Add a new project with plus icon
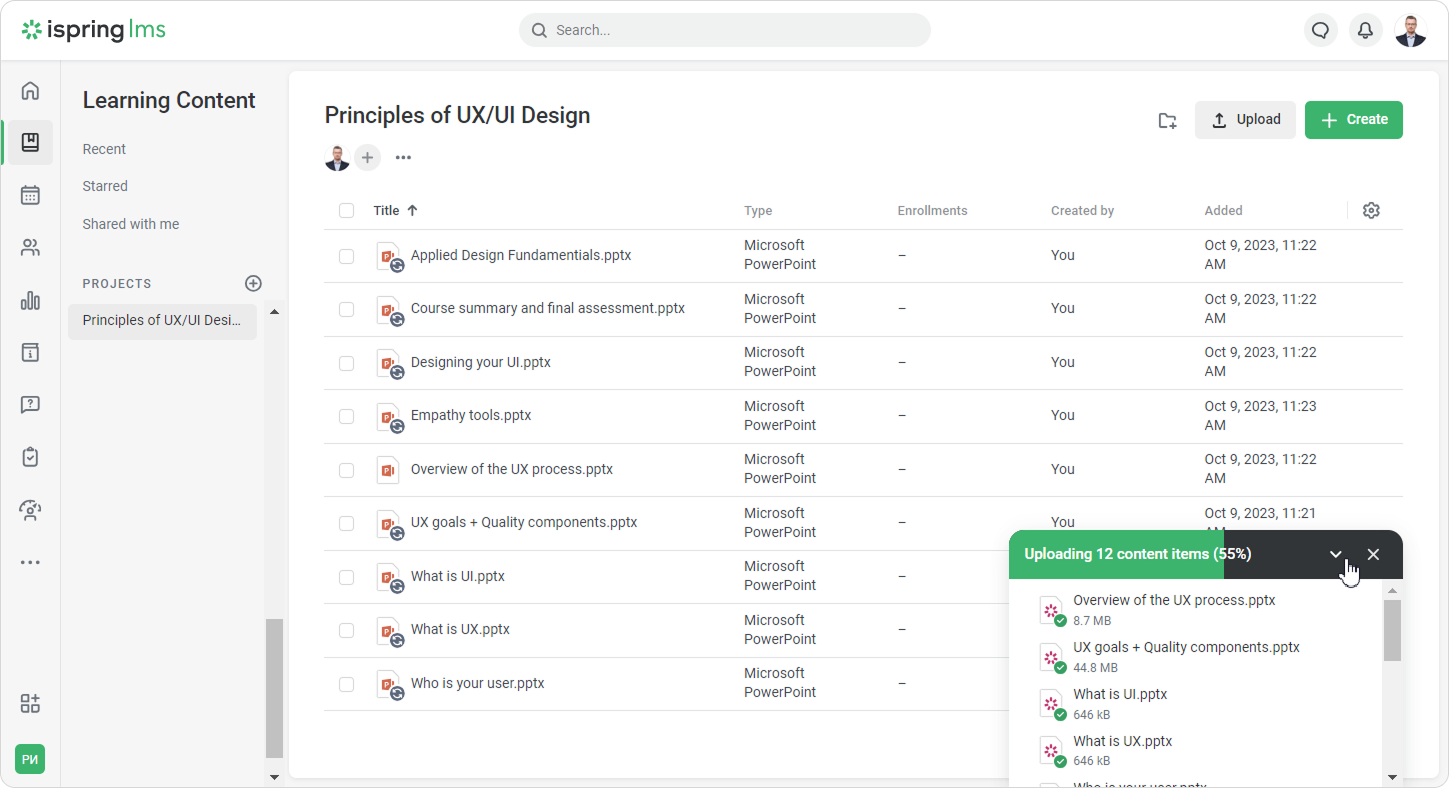 point(253,283)
